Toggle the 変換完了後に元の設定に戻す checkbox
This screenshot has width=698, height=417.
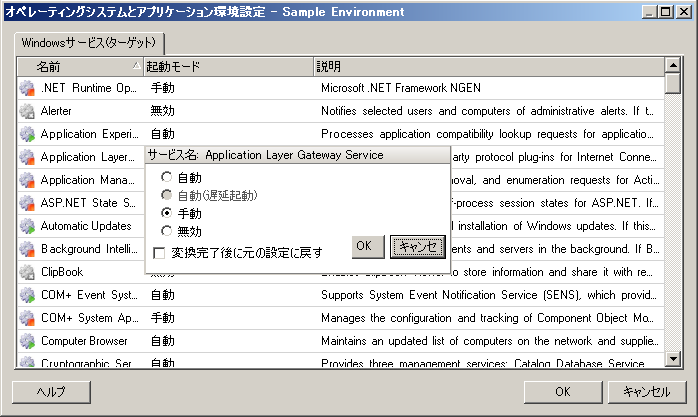tap(159, 252)
